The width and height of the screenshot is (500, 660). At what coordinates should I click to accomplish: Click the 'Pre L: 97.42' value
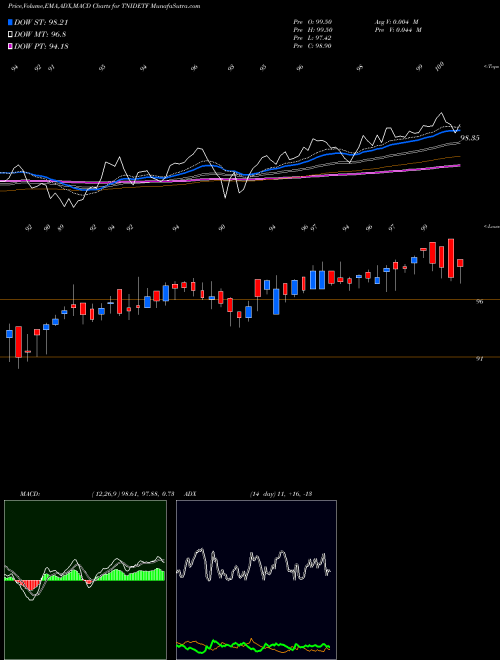click(x=313, y=38)
